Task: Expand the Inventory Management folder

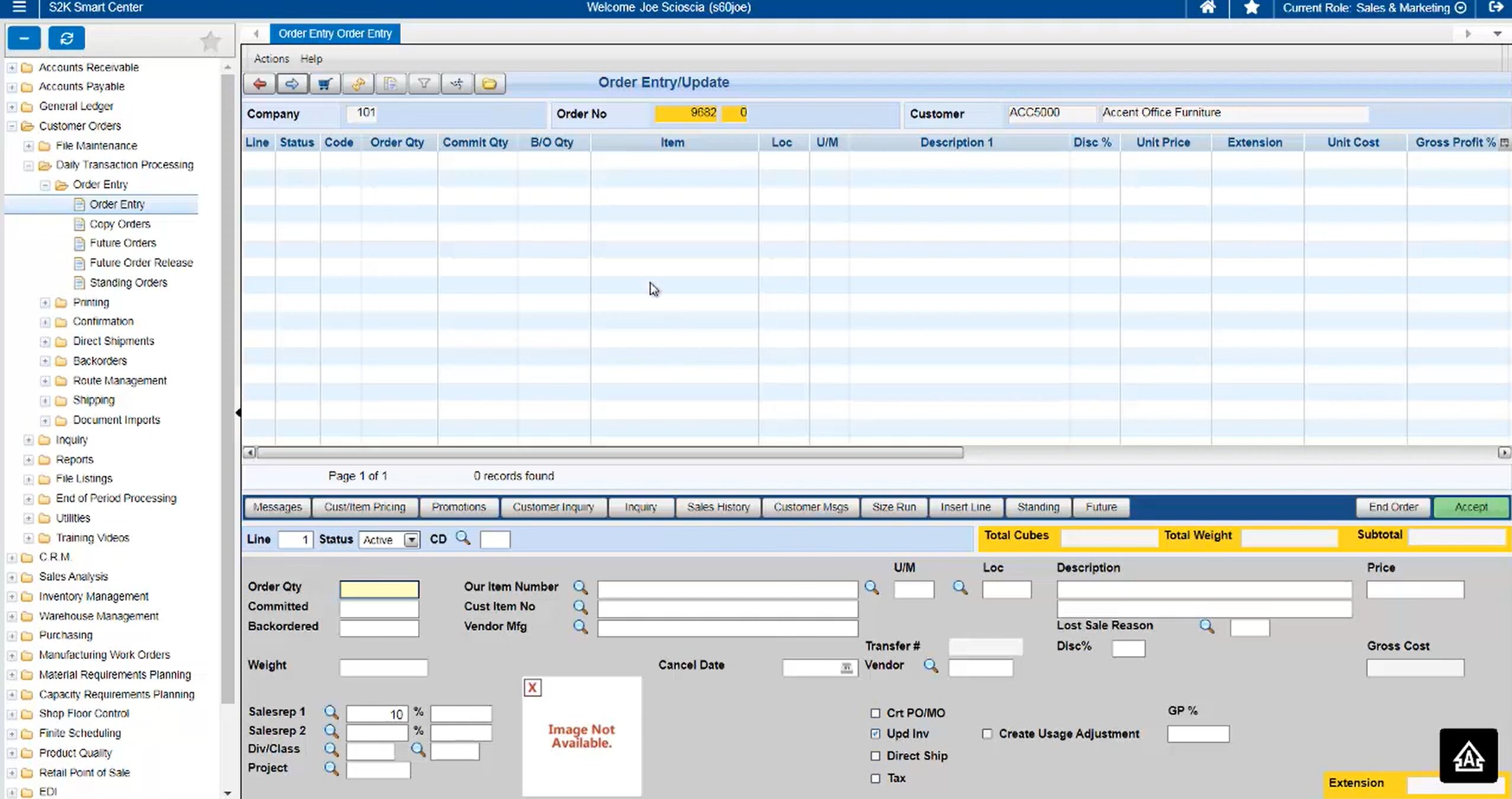Action: (x=11, y=597)
